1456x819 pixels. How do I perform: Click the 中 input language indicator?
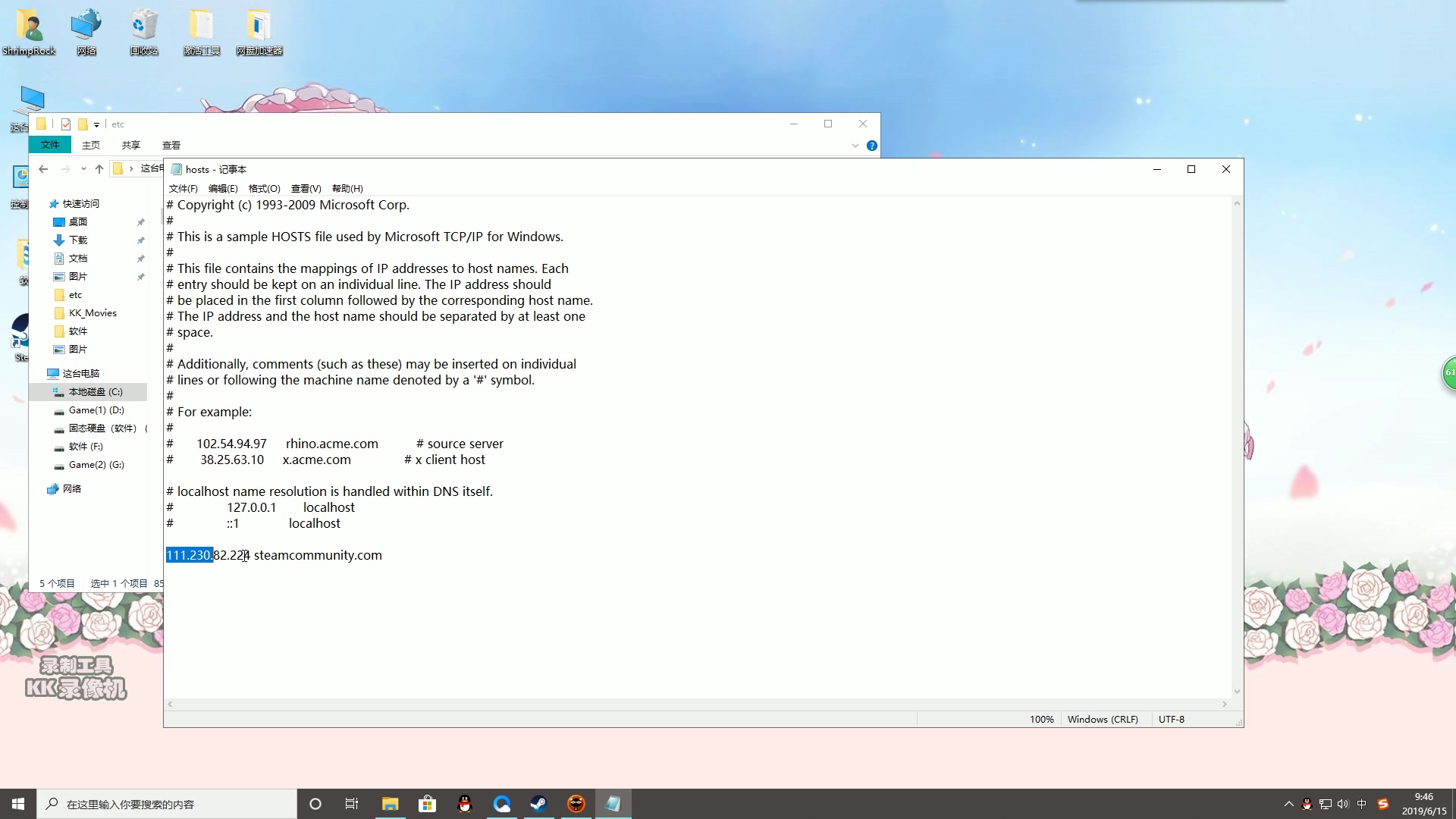coord(1362,804)
